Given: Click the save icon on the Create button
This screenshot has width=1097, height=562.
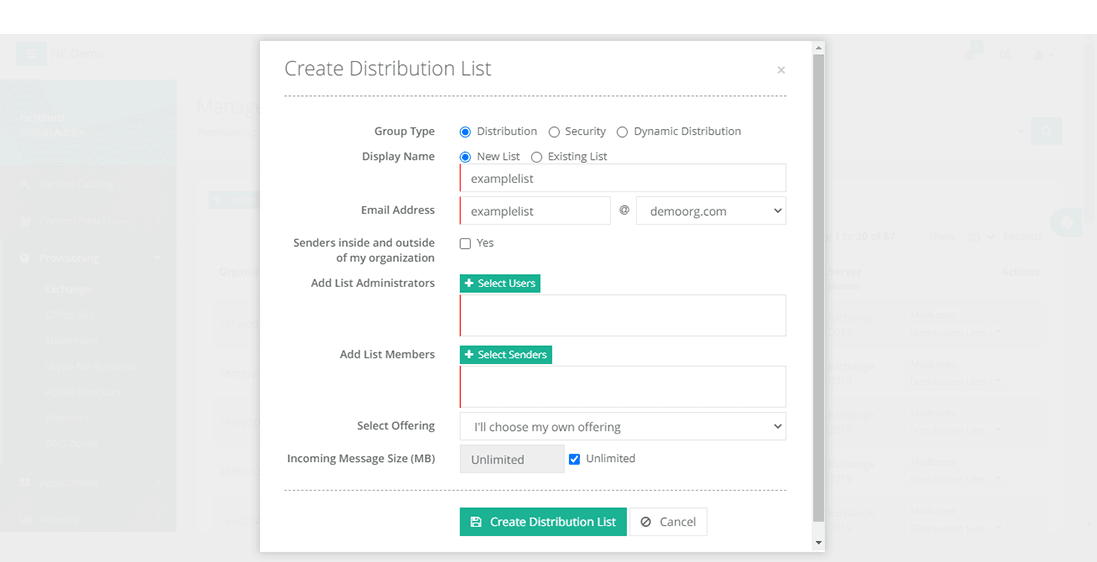Looking at the screenshot, I should point(476,521).
